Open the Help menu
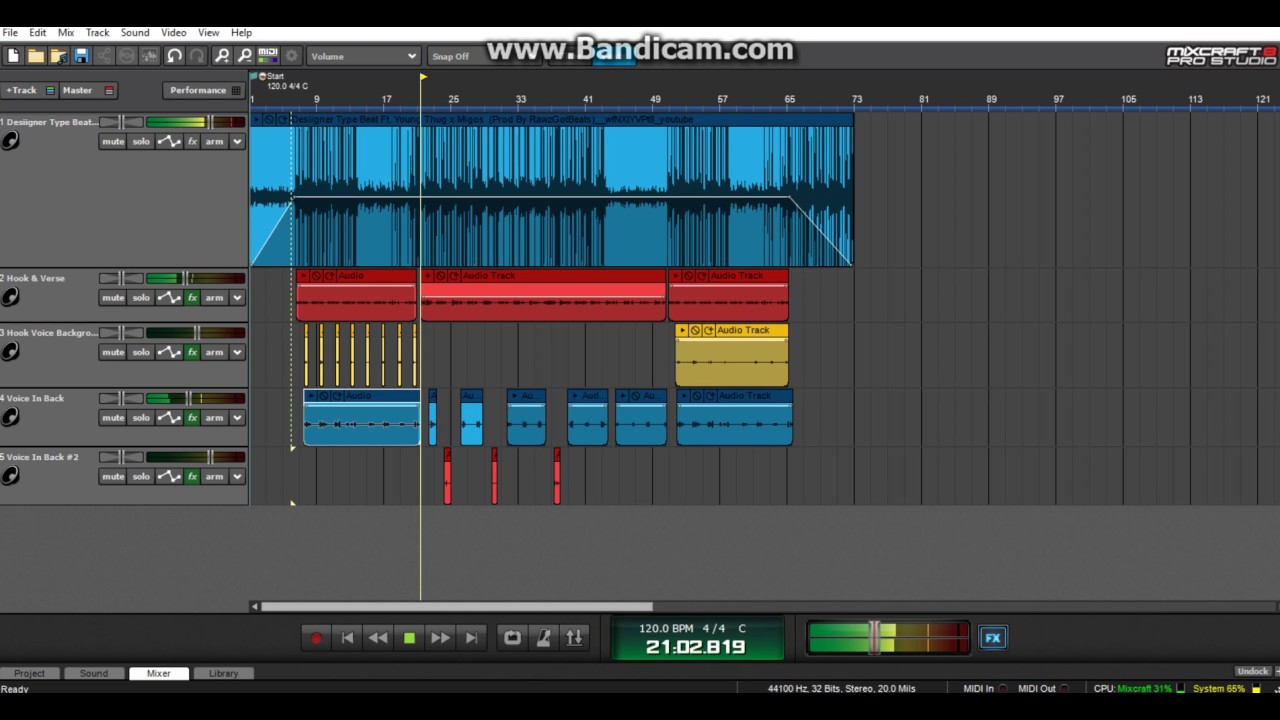The image size is (1280, 720). pyautogui.click(x=241, y=32)
